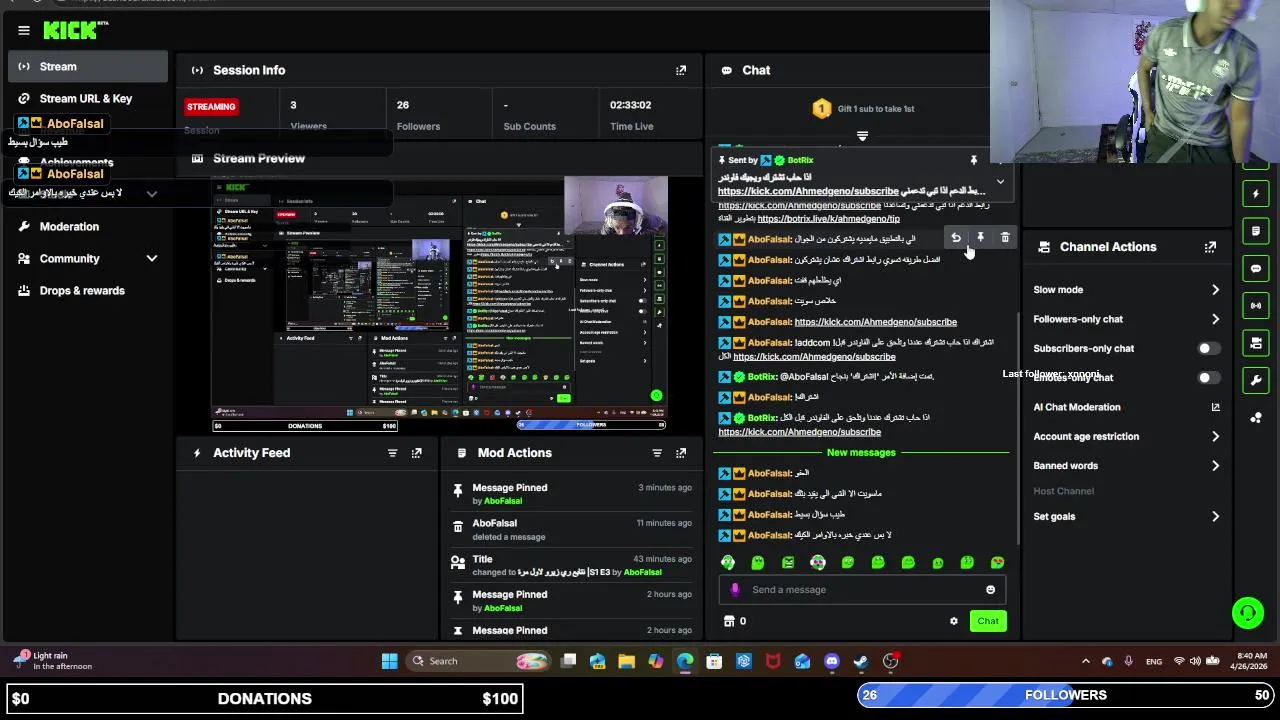Viewport: 1280px width, 720px height.
Task: Filter the Mod Actions list
Action: pyautogui.click(x=657, y=453)
